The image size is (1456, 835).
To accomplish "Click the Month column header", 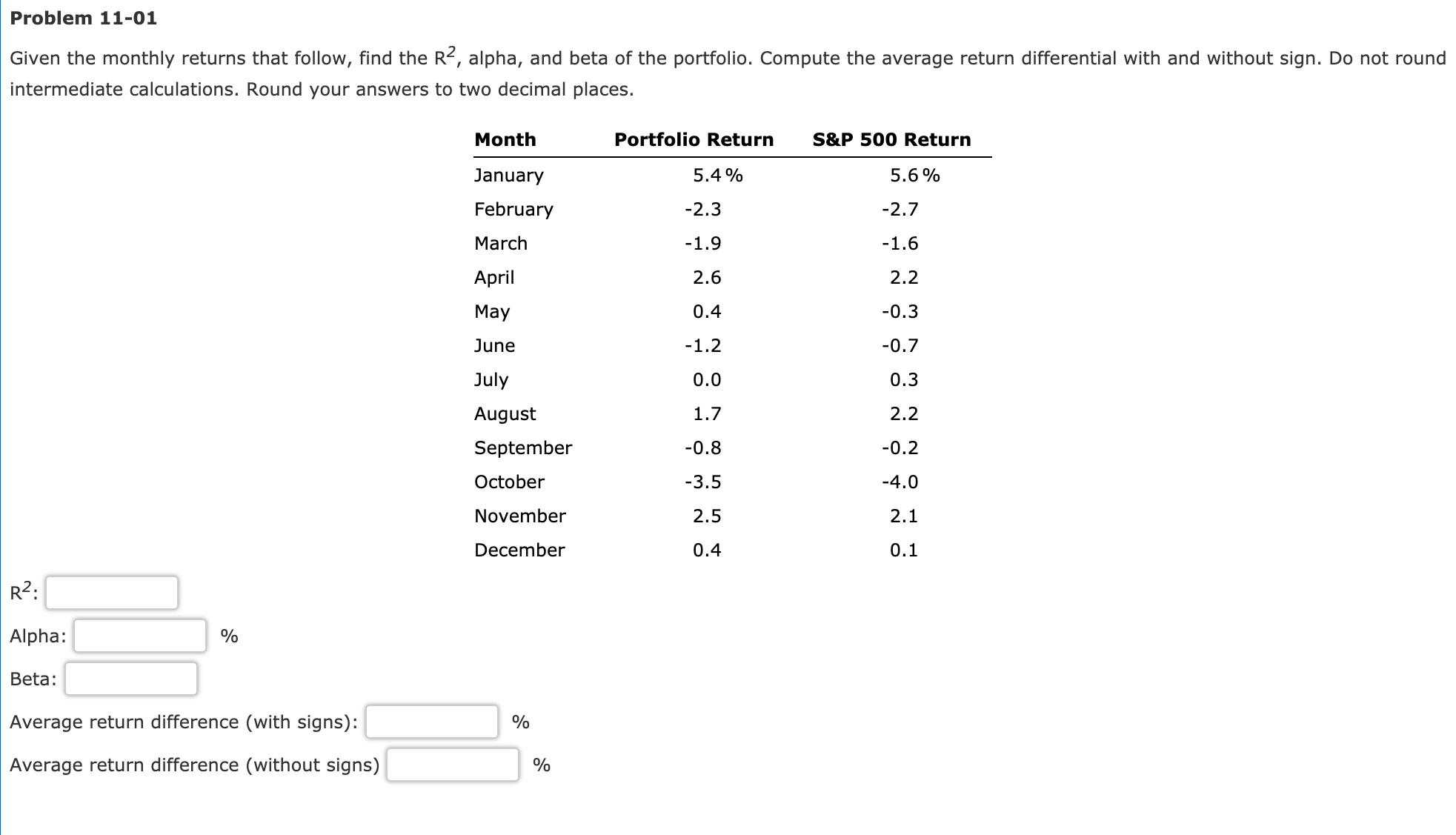I will [x=505, y=139].
